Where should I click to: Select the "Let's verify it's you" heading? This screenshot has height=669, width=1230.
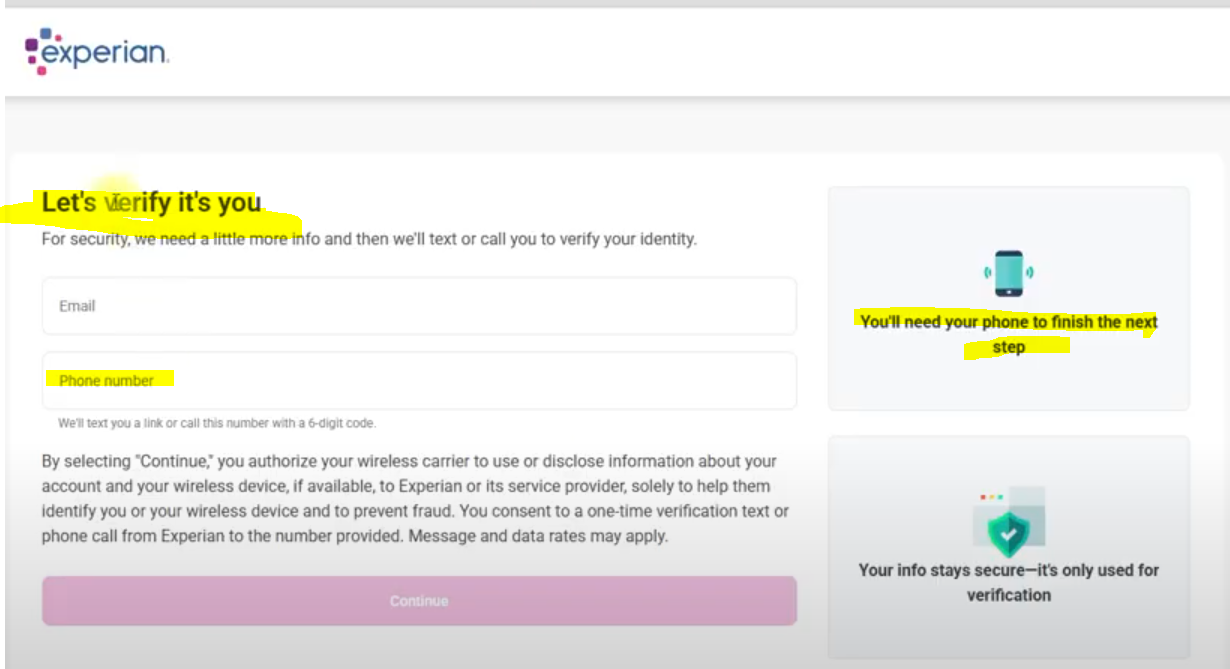coord(151,203)
